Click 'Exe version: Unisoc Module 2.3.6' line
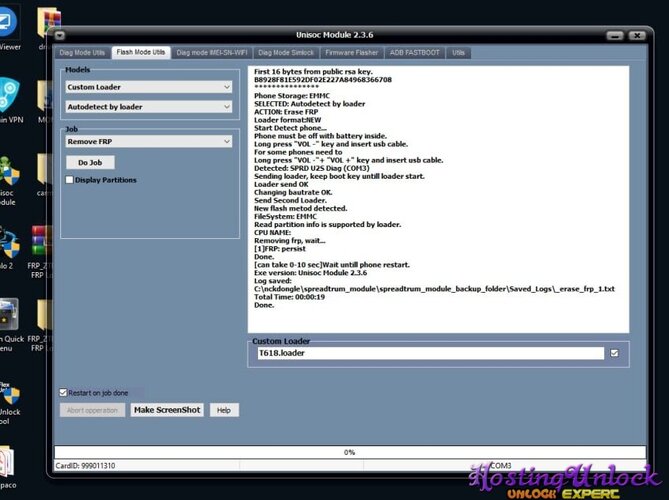The image size is (669, 500). coord(310,273)
